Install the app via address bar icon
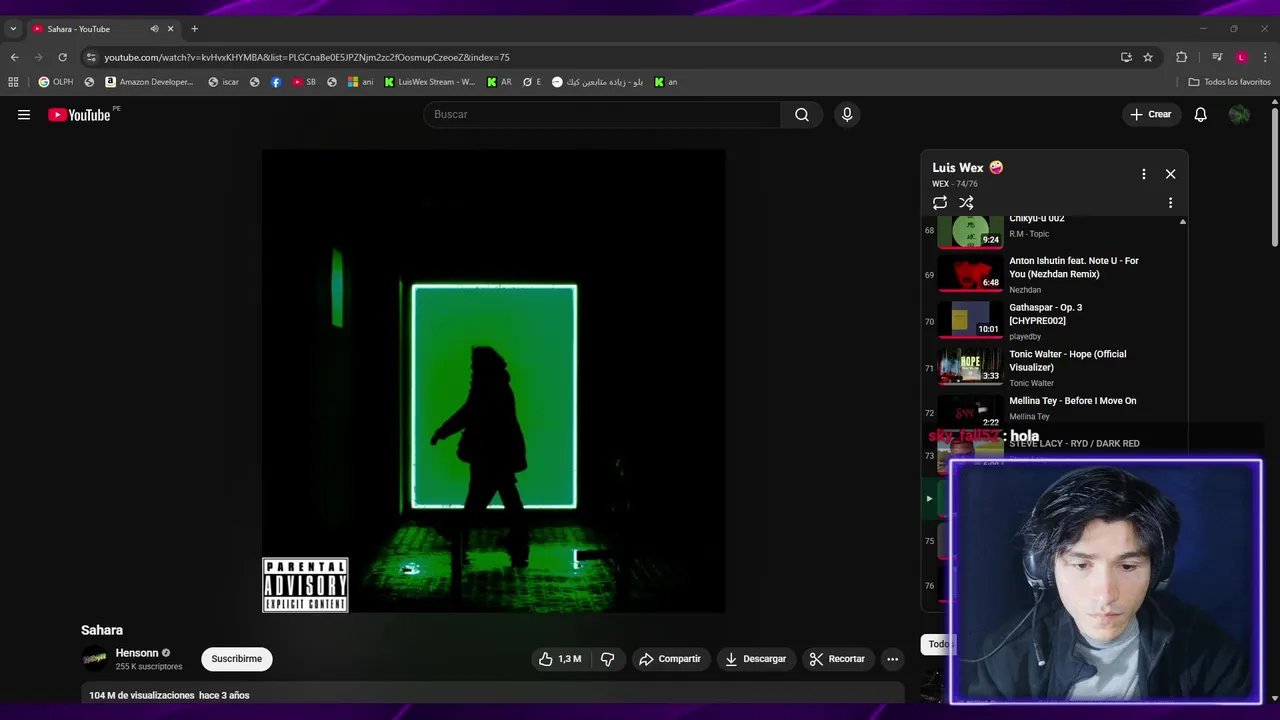 (x=1126, y=57)
